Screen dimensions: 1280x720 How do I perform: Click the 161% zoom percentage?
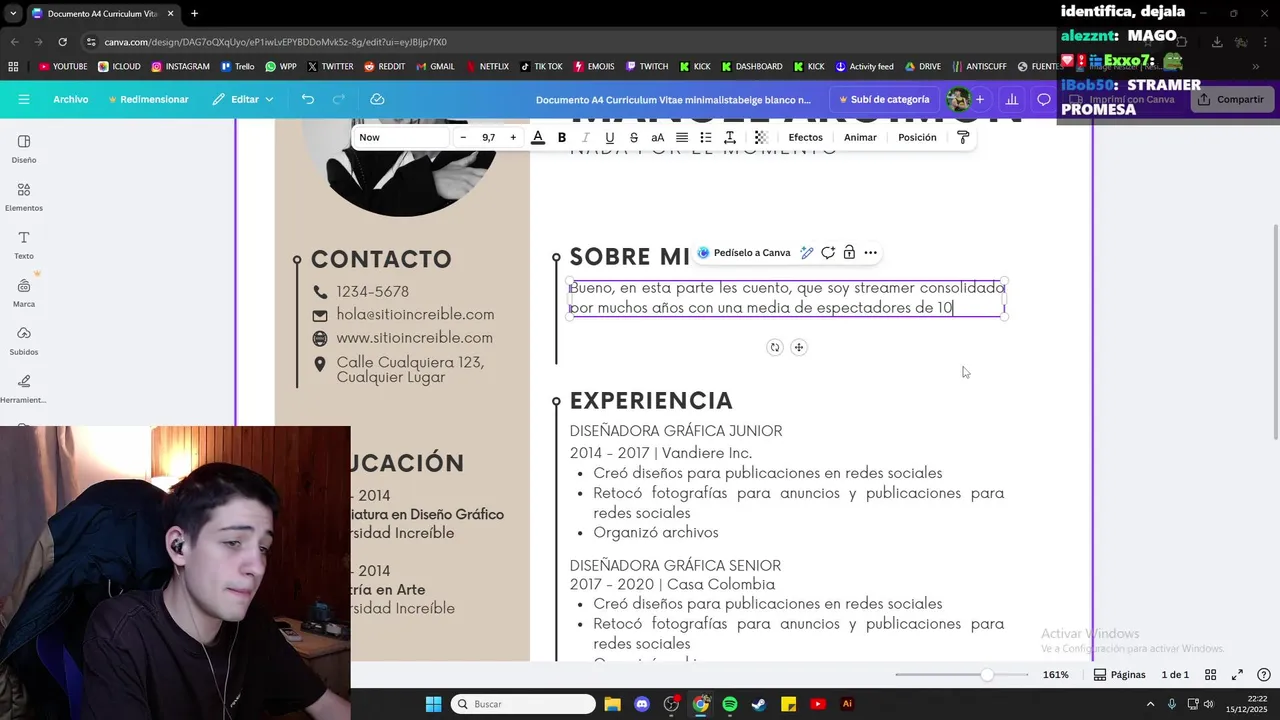click(1056, 675)
